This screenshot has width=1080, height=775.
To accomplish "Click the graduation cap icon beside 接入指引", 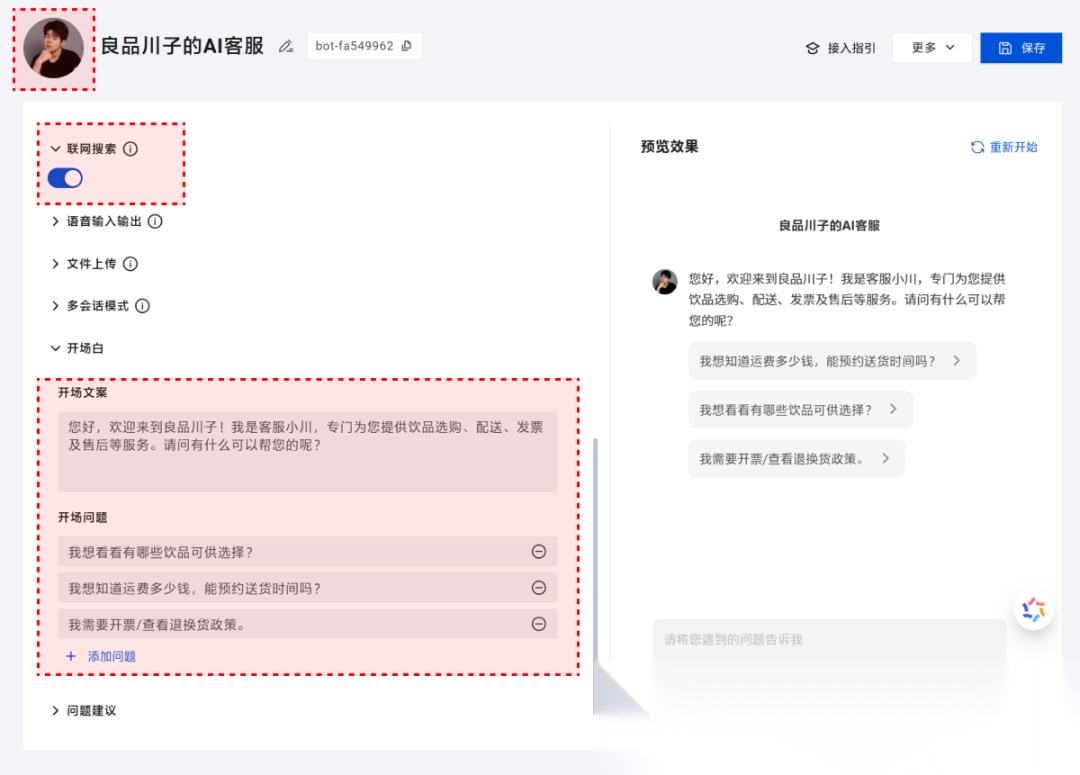I will coord(813,48).
